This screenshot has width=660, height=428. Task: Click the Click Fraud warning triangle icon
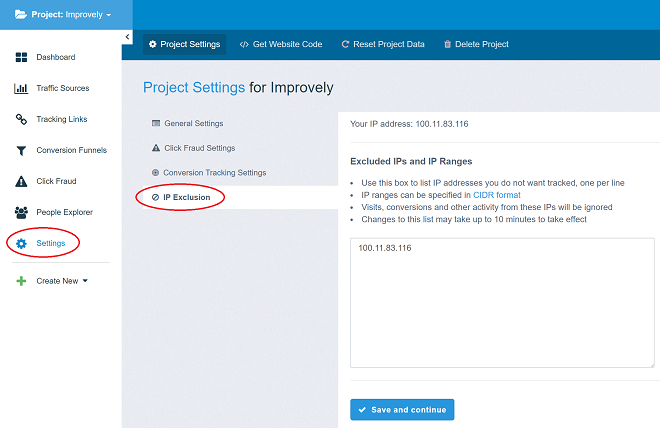[x=21, y=181]
